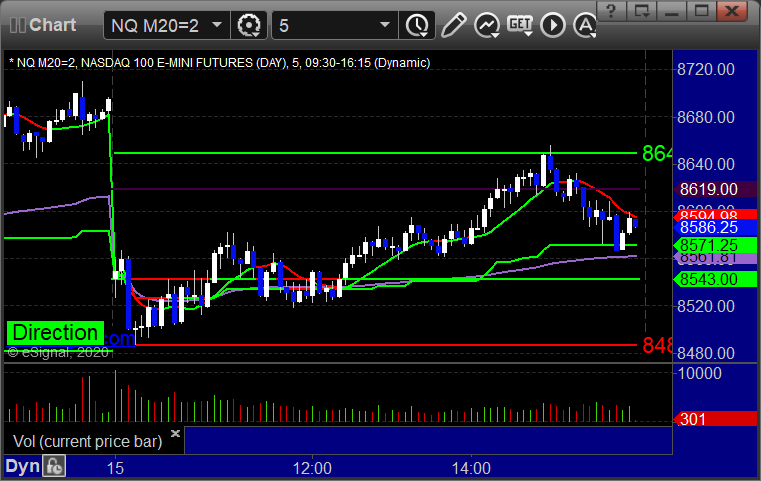Click the Vol (current price bar) label
Image resolution: width=761 pixels, height=481 pixels.
pos(87,441)
